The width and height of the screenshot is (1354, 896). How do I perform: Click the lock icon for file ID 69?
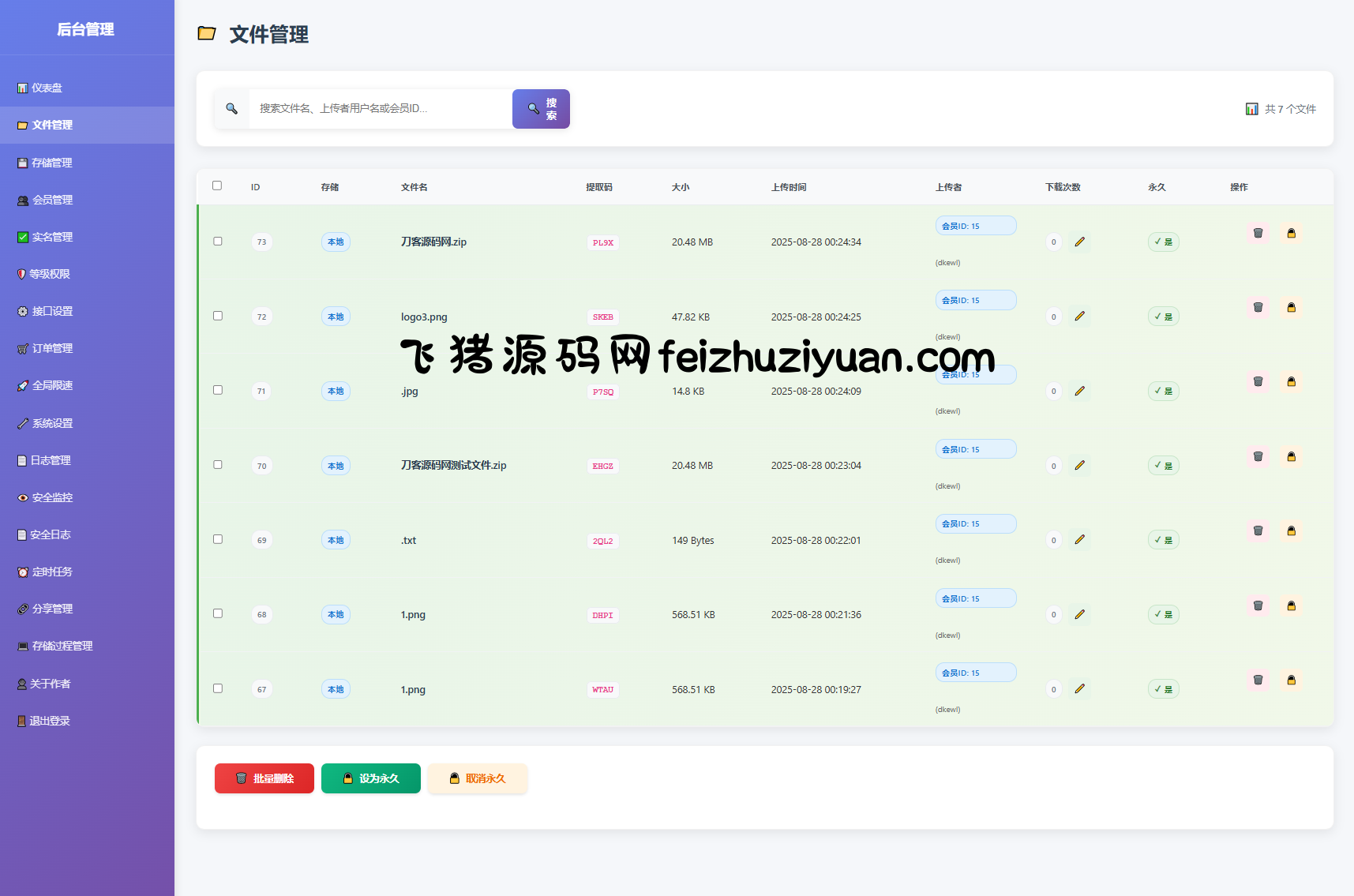pos(1291,531)
